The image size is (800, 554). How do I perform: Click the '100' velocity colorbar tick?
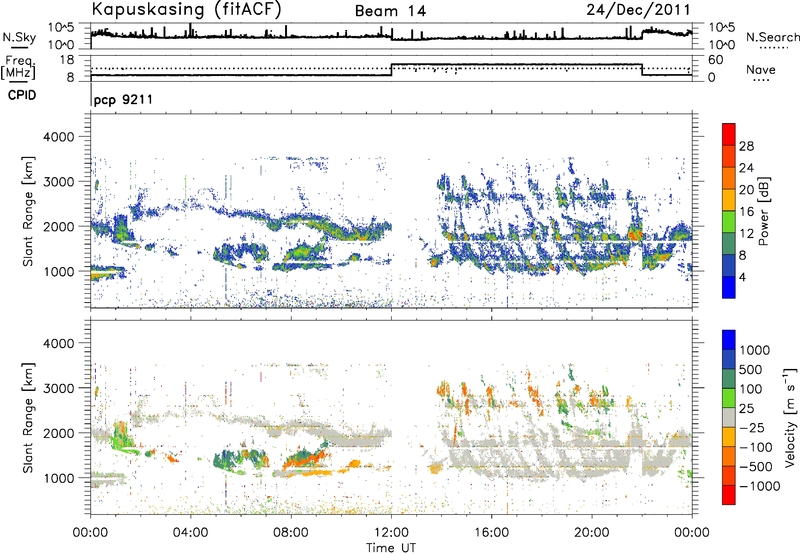[751, 389]
